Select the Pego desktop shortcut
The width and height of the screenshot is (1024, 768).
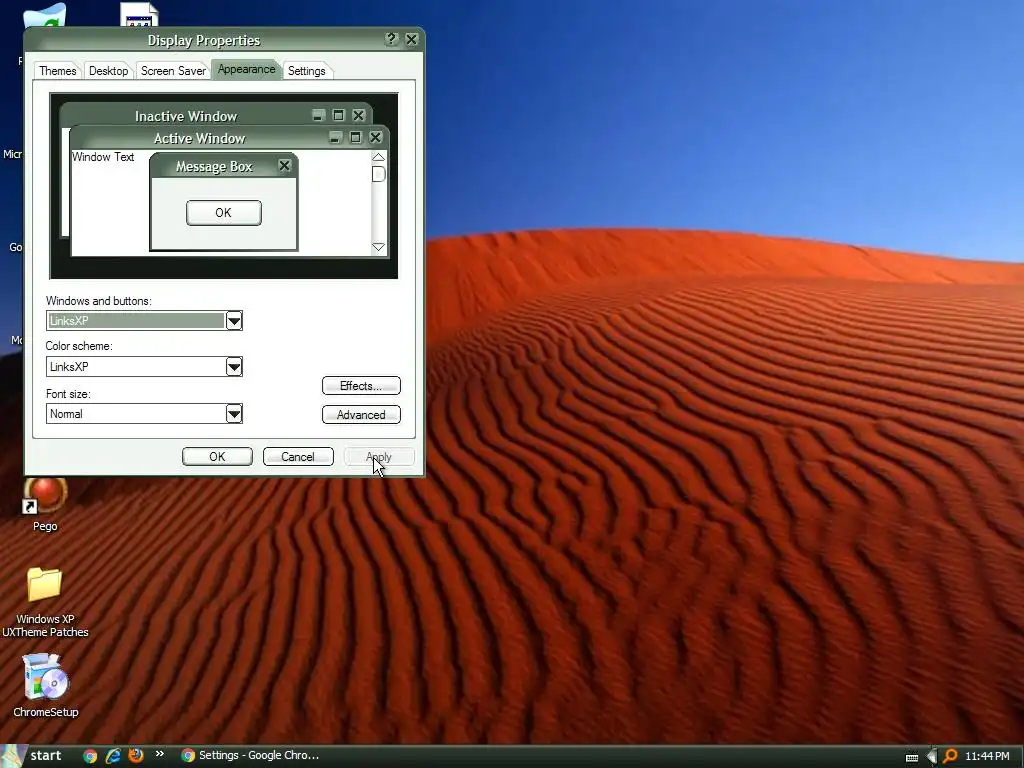pyautogui.click(x=45, y=505)
